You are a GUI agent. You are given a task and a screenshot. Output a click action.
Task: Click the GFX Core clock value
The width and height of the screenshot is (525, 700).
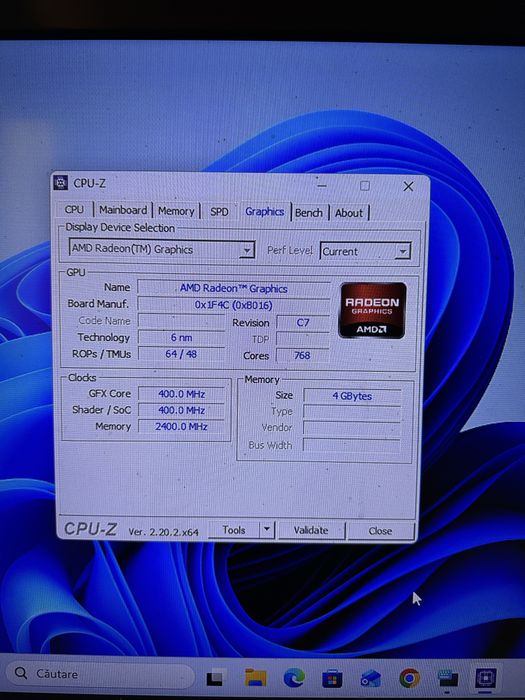(181, 394)
